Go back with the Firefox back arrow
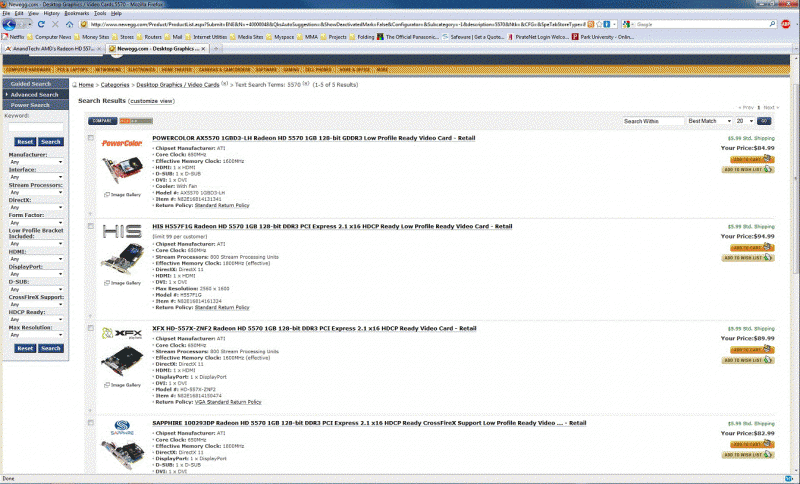Screen dimensions: 800x484 point(9,24)
